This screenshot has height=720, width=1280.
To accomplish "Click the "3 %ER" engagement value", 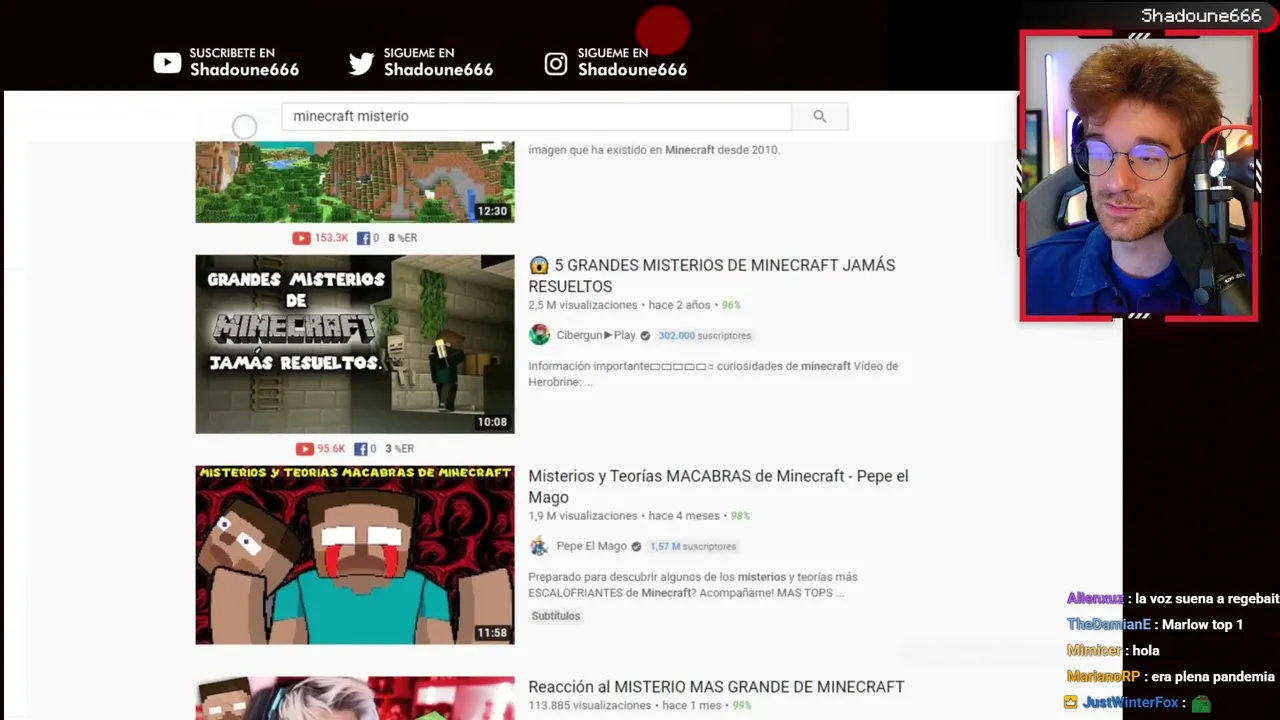I will (399, 449).
